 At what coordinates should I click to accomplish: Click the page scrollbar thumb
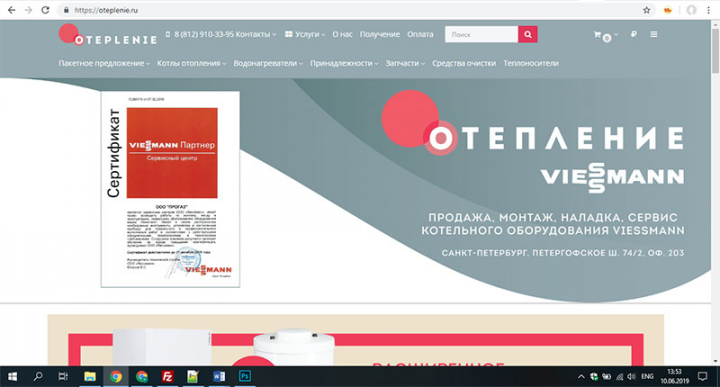point(715,50)
